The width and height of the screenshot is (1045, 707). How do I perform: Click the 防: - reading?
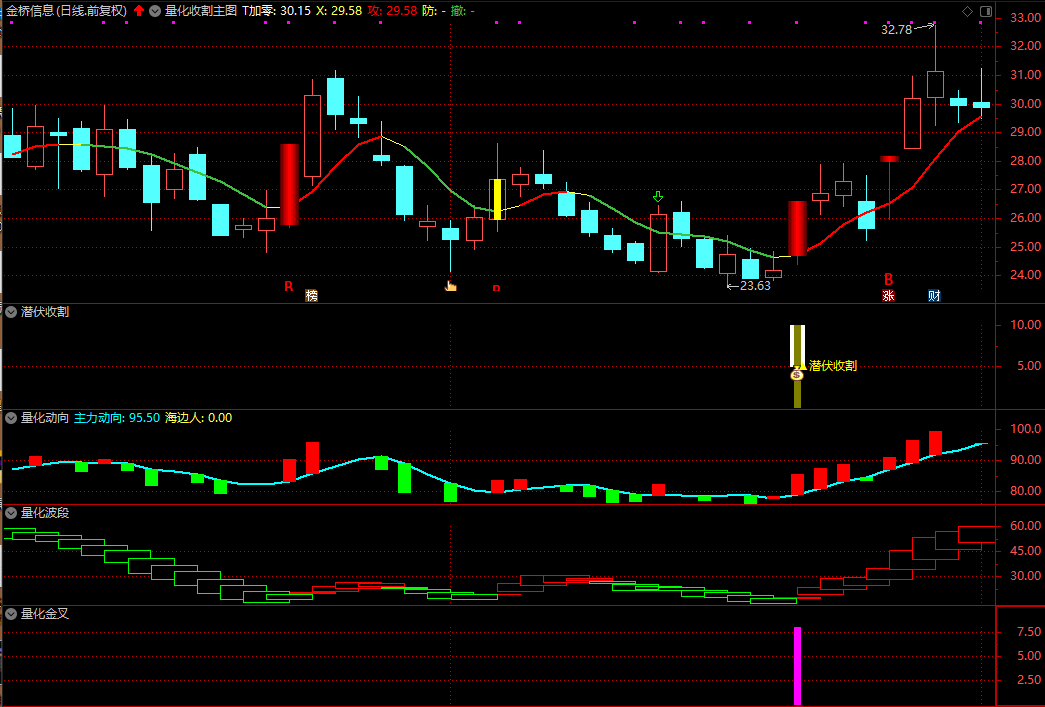[x=434, y=11]
